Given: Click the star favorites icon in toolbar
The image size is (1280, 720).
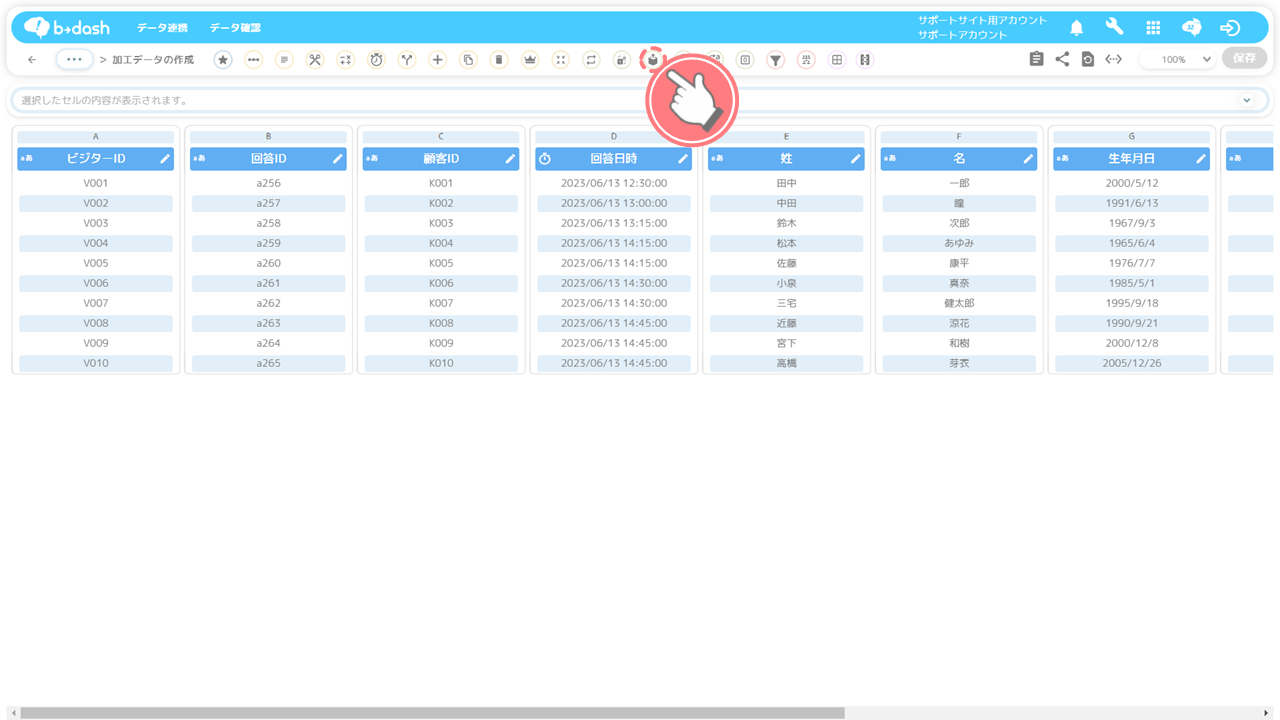Looking at the screenshot, I should point(223,60).
